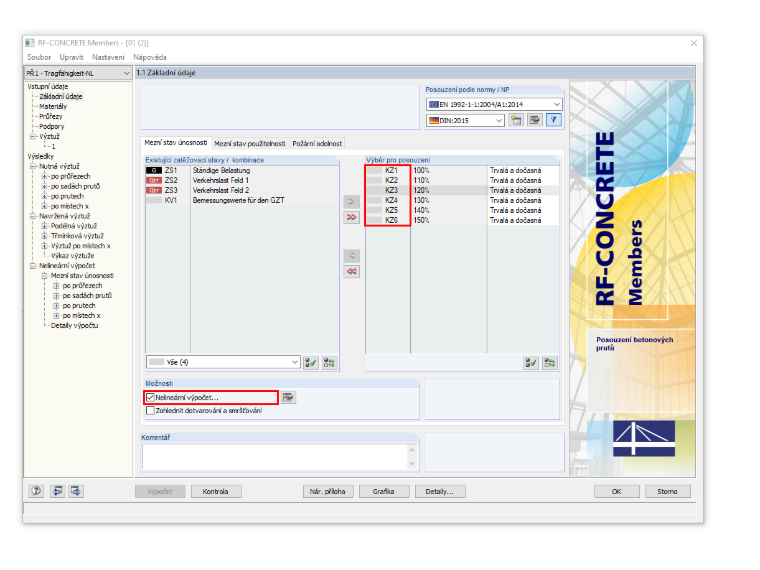Click the Výpočet button

(160, 491)
